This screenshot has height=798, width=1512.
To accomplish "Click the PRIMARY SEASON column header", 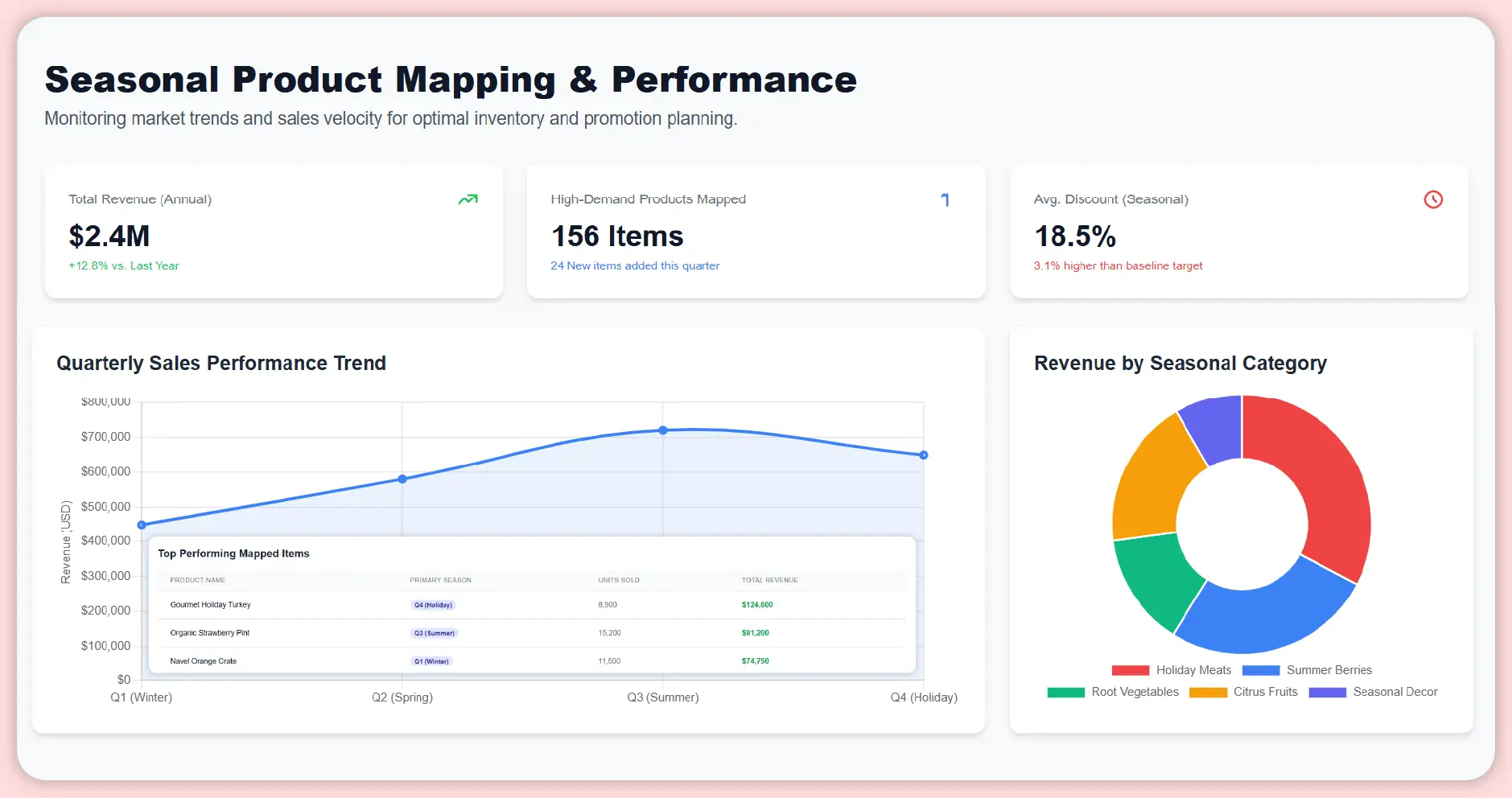I will pyautogui.click(x=441, y=579).
